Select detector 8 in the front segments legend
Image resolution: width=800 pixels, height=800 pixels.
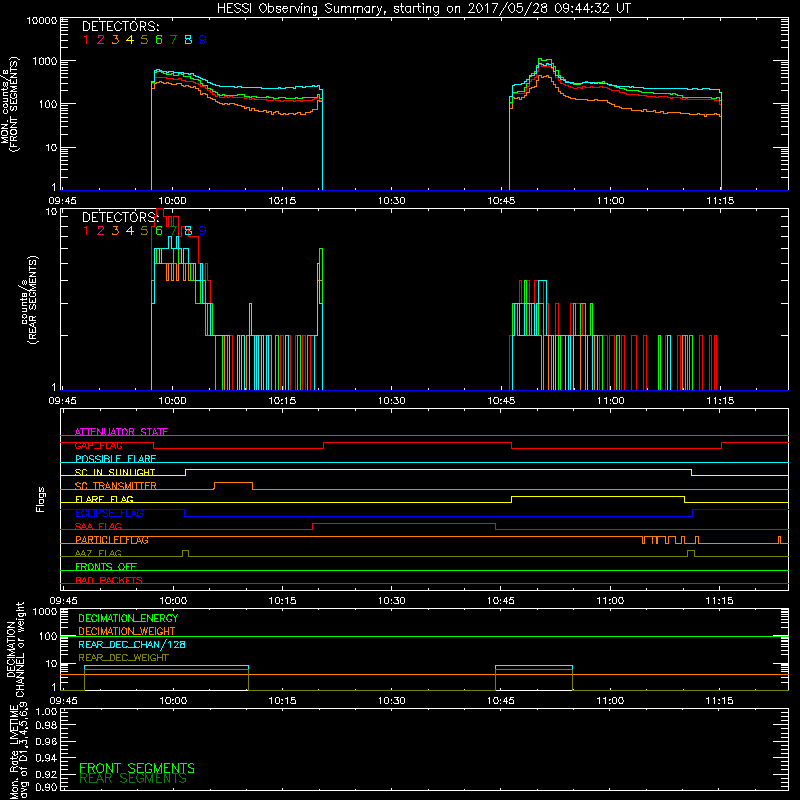[188, 40]
